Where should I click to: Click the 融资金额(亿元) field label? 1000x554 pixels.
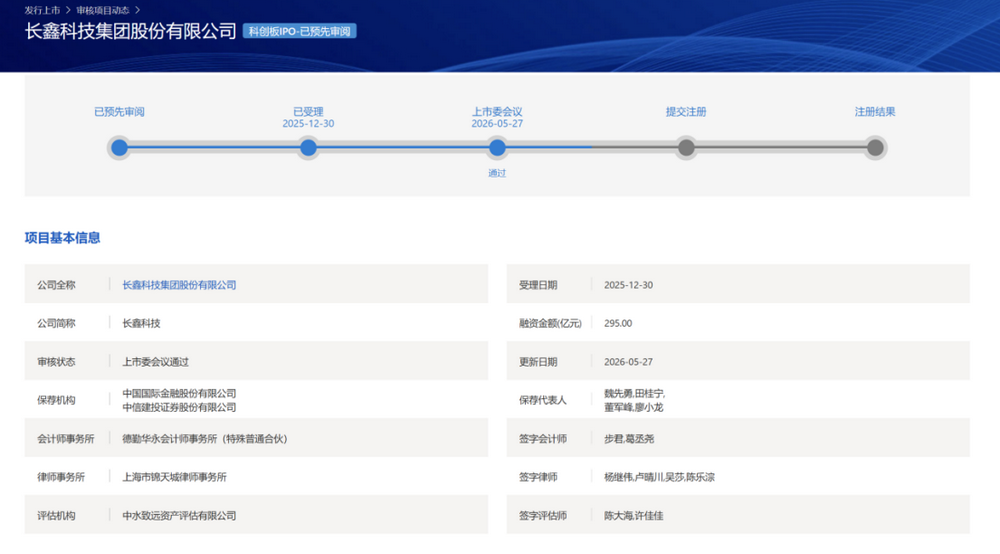[x=550, y=323]
